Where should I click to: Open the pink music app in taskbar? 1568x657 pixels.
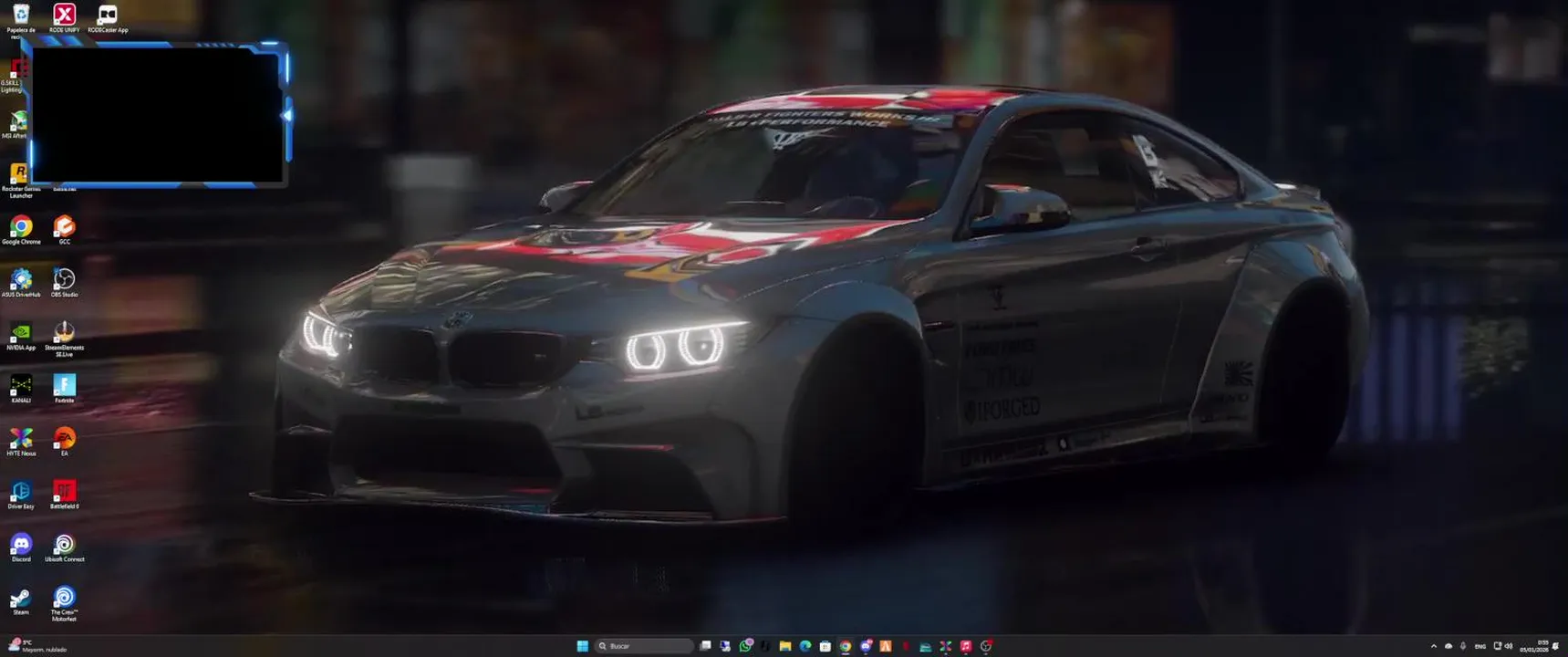(x=966, y=646)
